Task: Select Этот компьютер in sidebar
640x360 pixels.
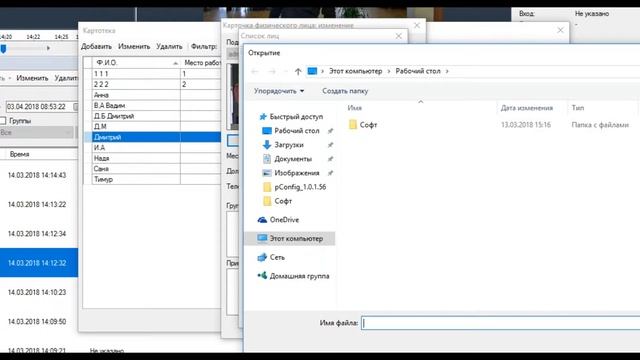Action: (290, 238)
